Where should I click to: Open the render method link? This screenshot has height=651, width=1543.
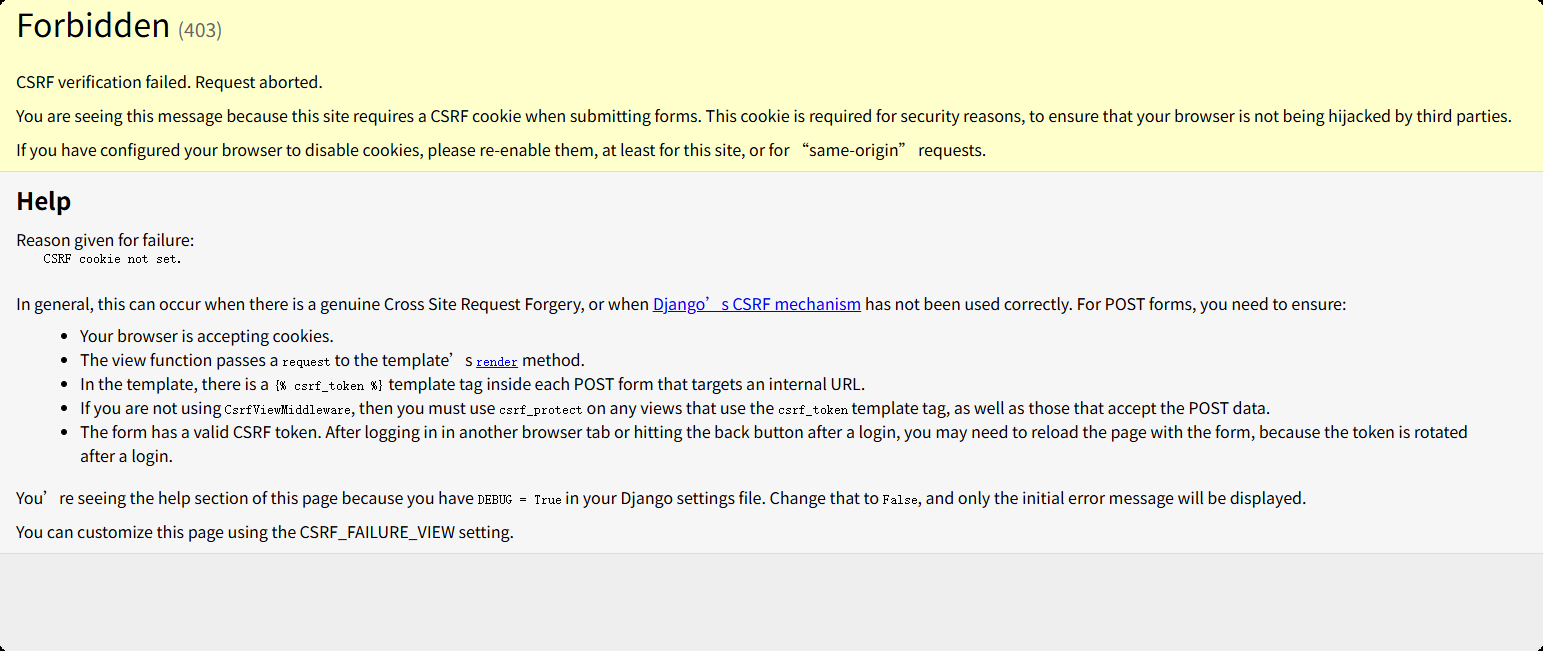[x=496, y=361]
